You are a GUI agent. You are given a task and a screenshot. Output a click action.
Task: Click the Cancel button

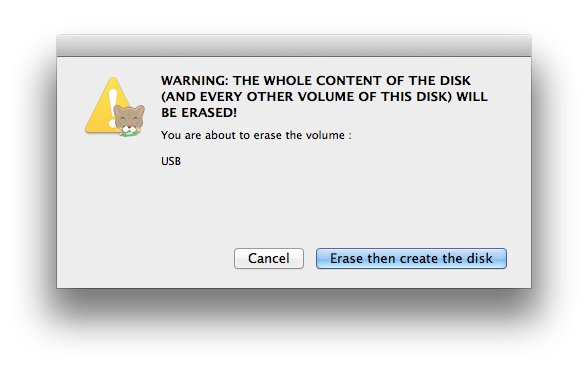[268, 258]
